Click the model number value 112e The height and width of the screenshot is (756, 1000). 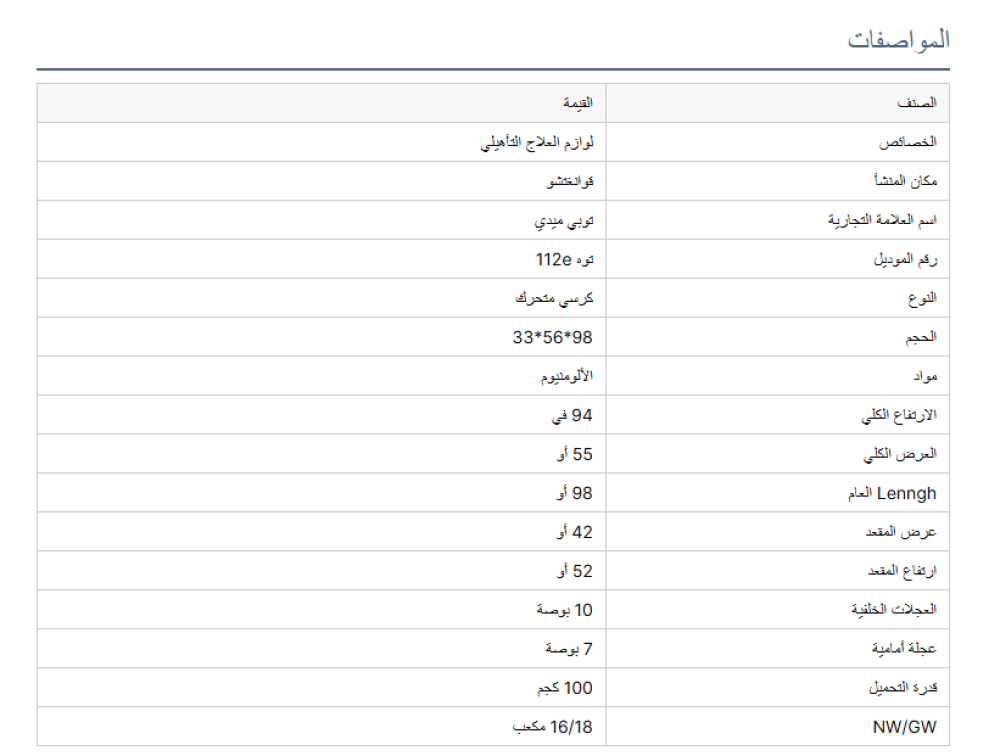tap(565, 259)
